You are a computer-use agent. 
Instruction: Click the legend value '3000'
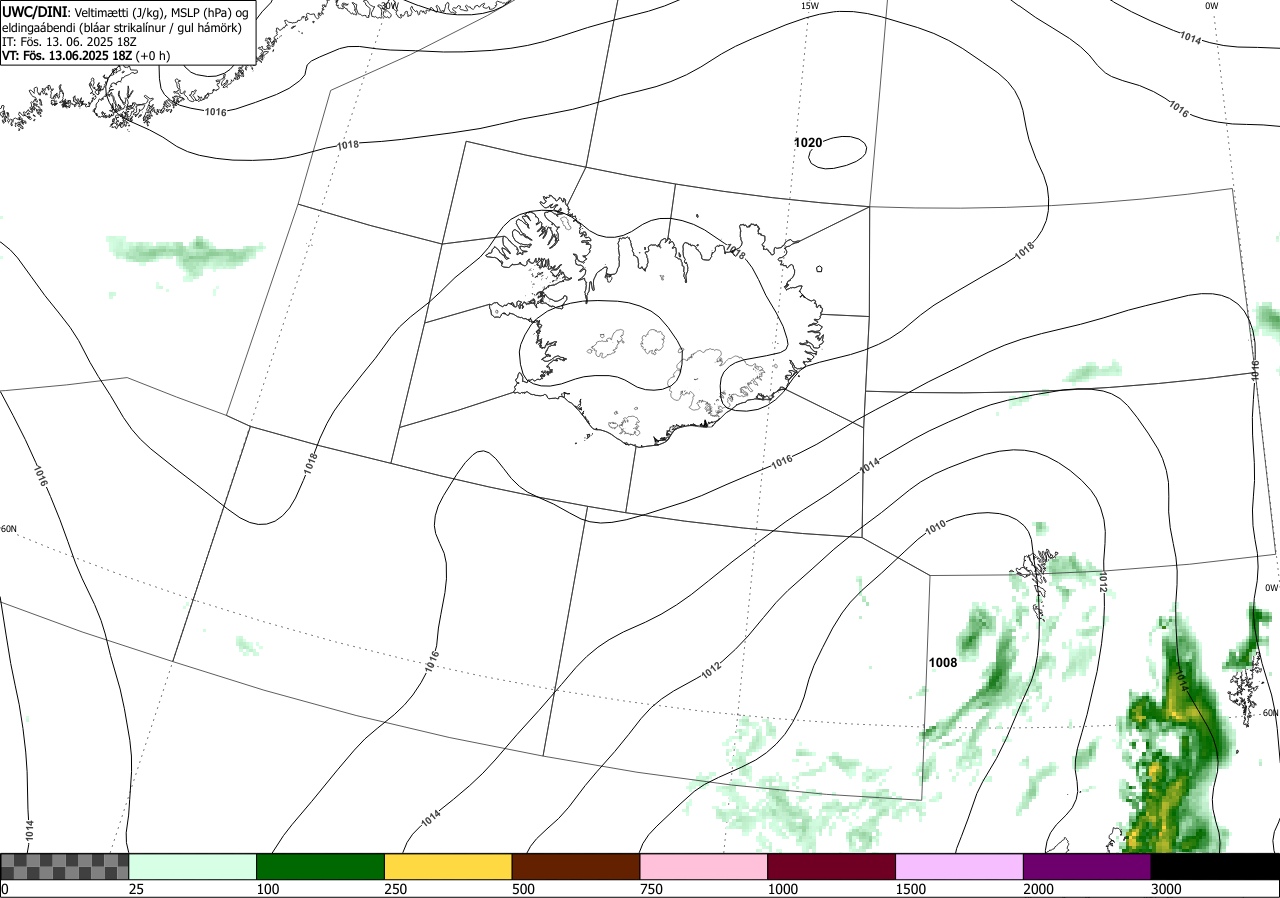(x=1165, y=889)
